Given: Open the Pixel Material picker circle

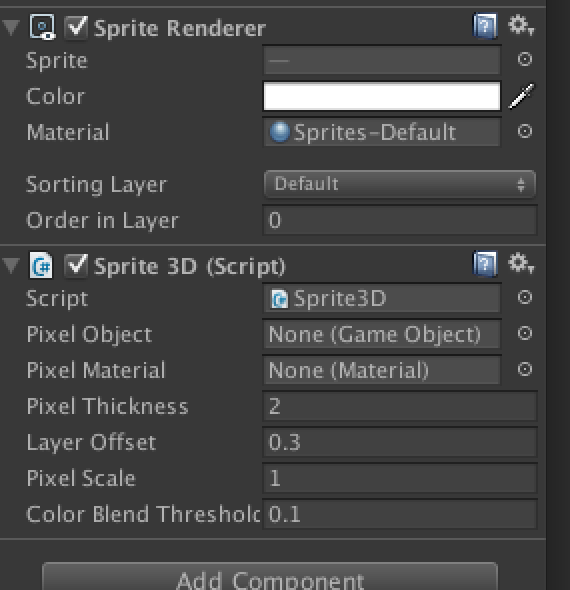Looking at the screenshot, I should coord(524,369).
